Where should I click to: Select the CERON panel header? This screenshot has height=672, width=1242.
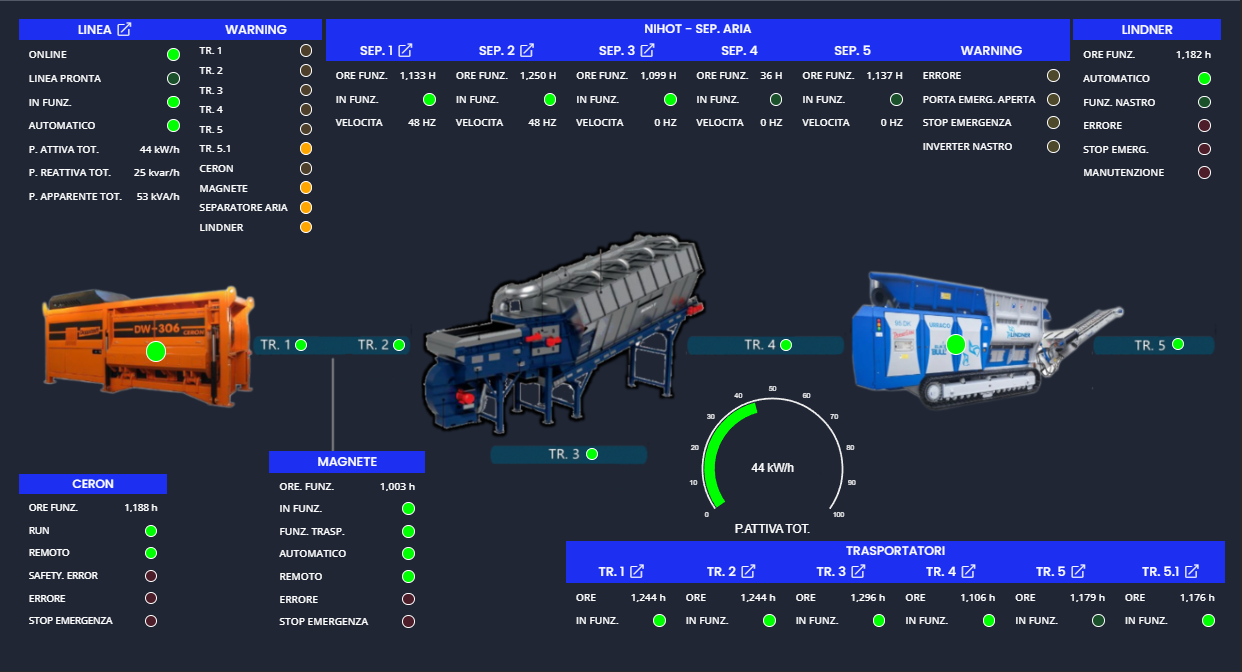93,484
